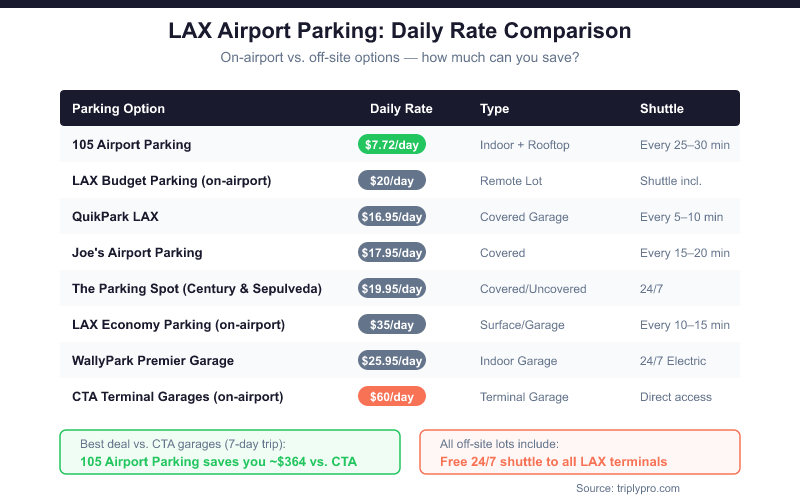
Task: Select the $19.95/day rate badge
Action: (x=392, y=289)
